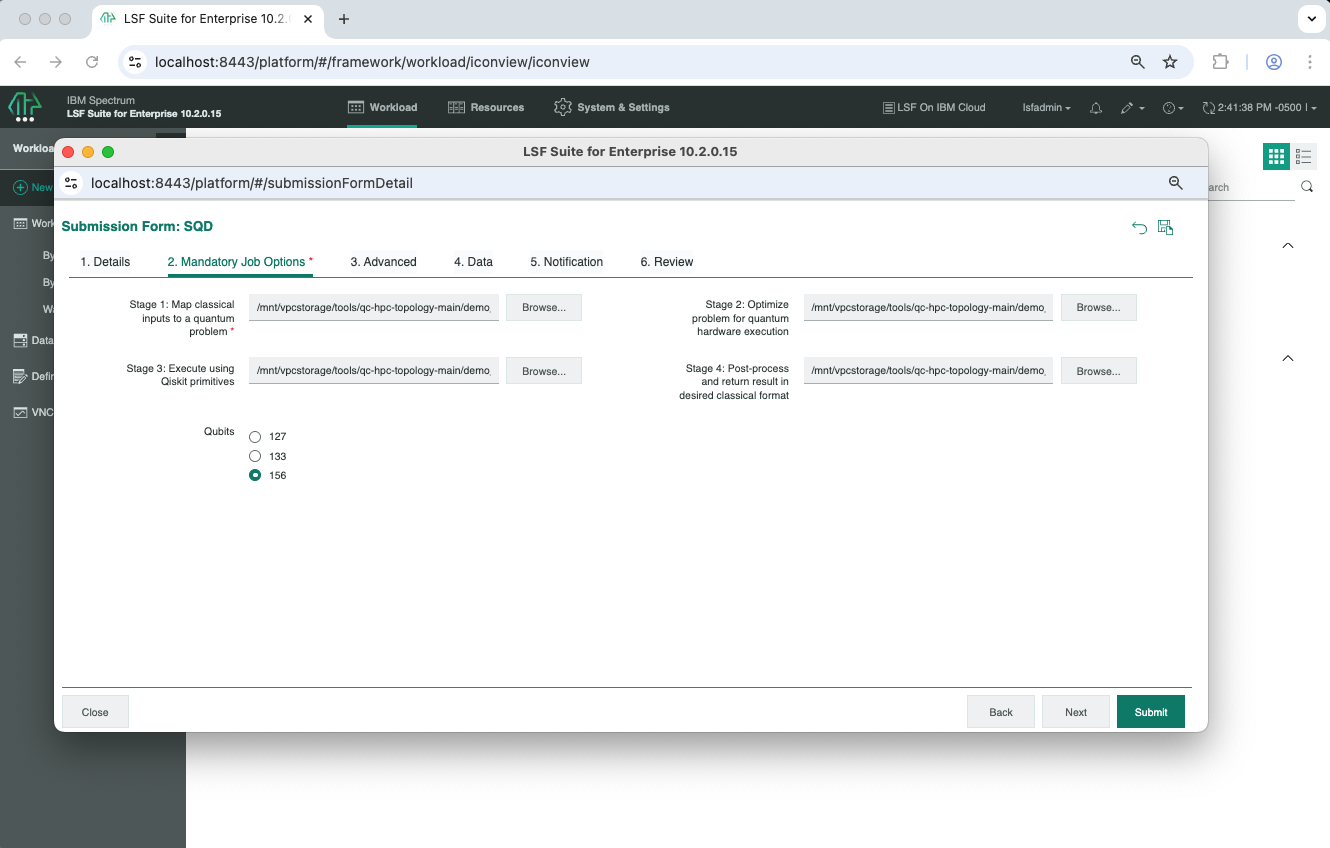Bookmark this page with star icon

[x=1170, y=62]
